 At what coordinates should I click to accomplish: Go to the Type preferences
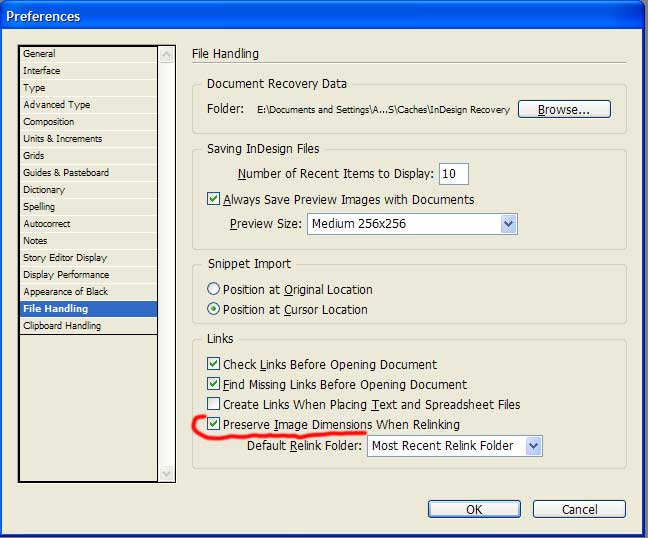click(88, 88)
